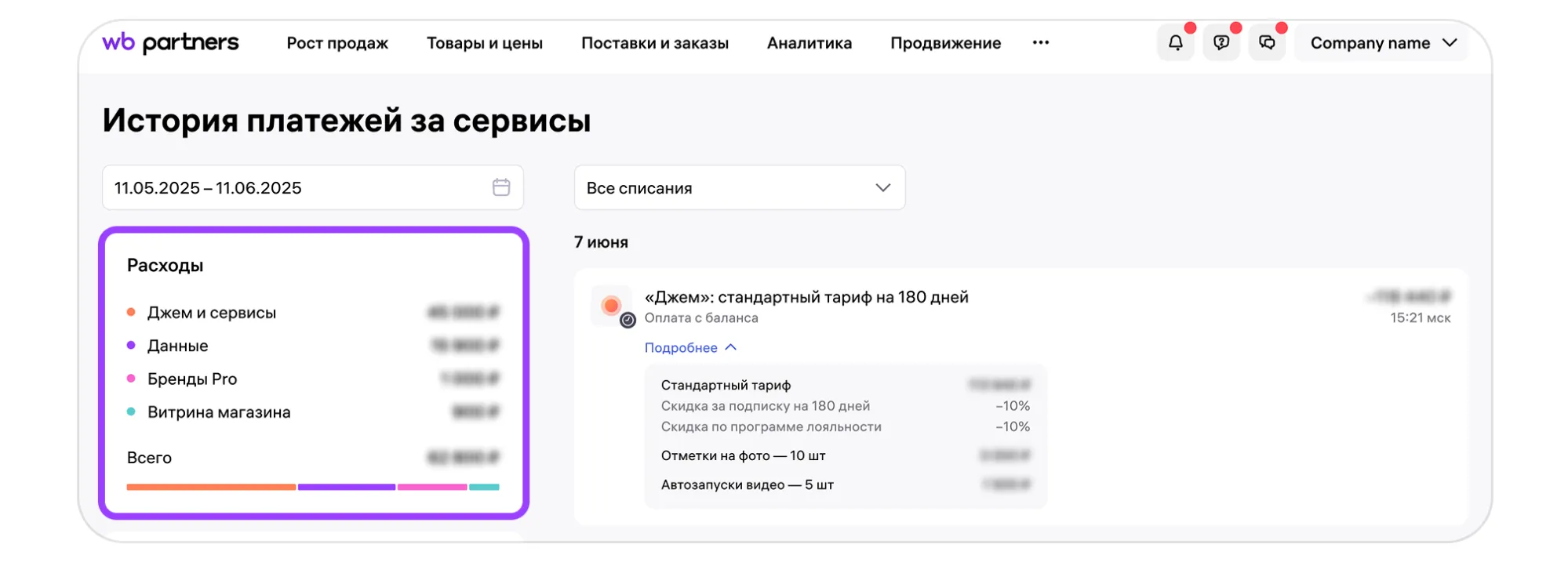This screenshot has height=562, width=1568.
Task: Click the orange dot next to Джем и сервисы
Action: 131,312
